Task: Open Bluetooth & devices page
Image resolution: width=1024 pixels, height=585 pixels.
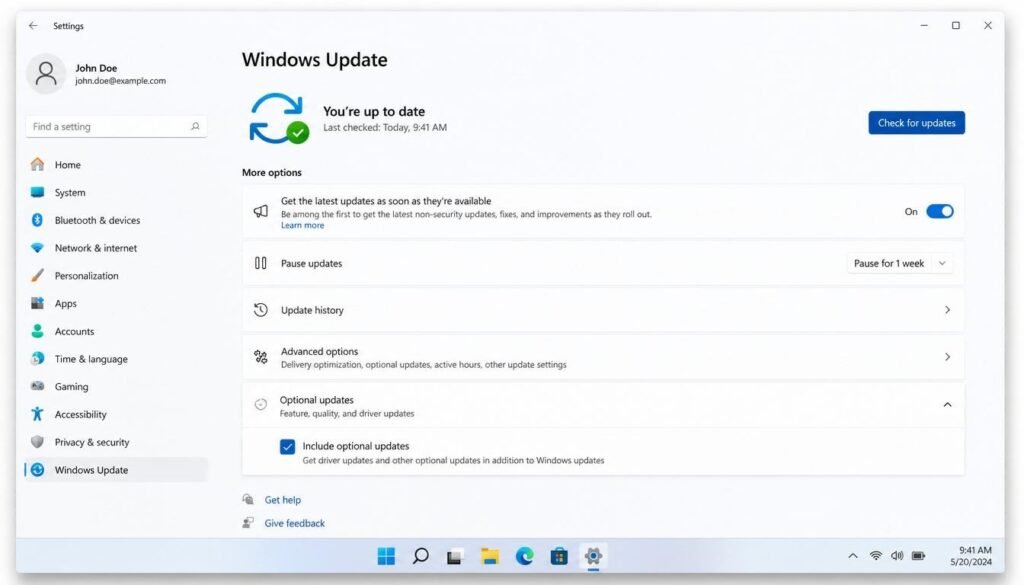Action: tap(116, 220)
